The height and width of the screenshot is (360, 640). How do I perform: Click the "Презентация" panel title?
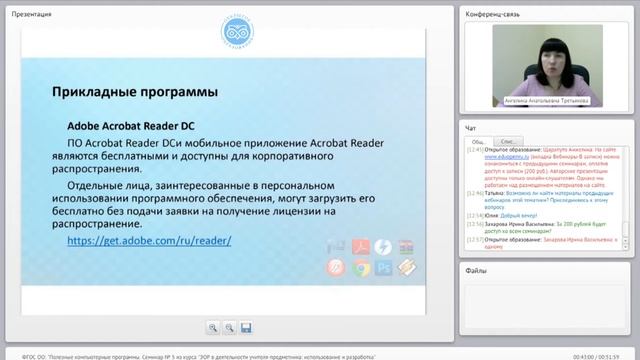[x=31, y=14]
